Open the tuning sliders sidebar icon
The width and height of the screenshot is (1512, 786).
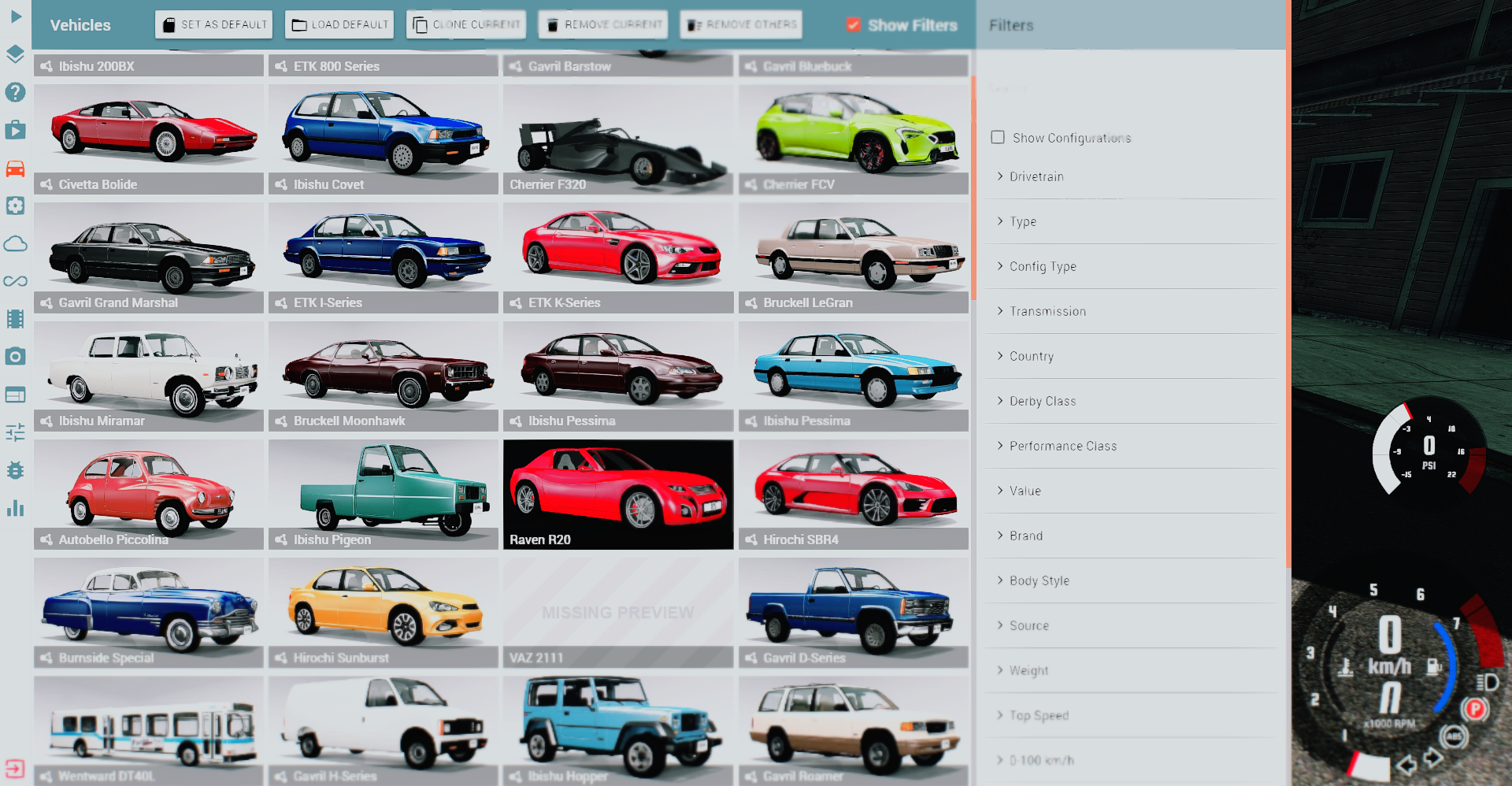(x=16, y=432)
